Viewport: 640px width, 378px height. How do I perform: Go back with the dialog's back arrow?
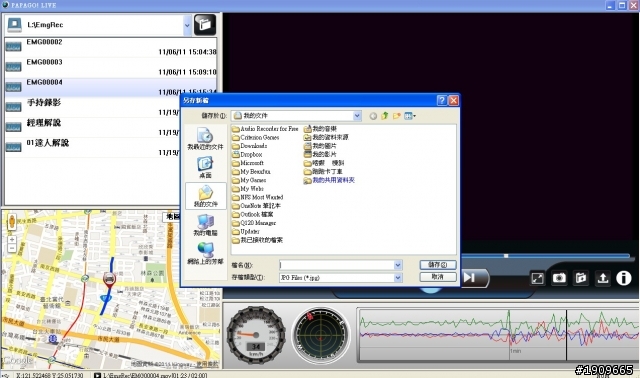point(373,116)
